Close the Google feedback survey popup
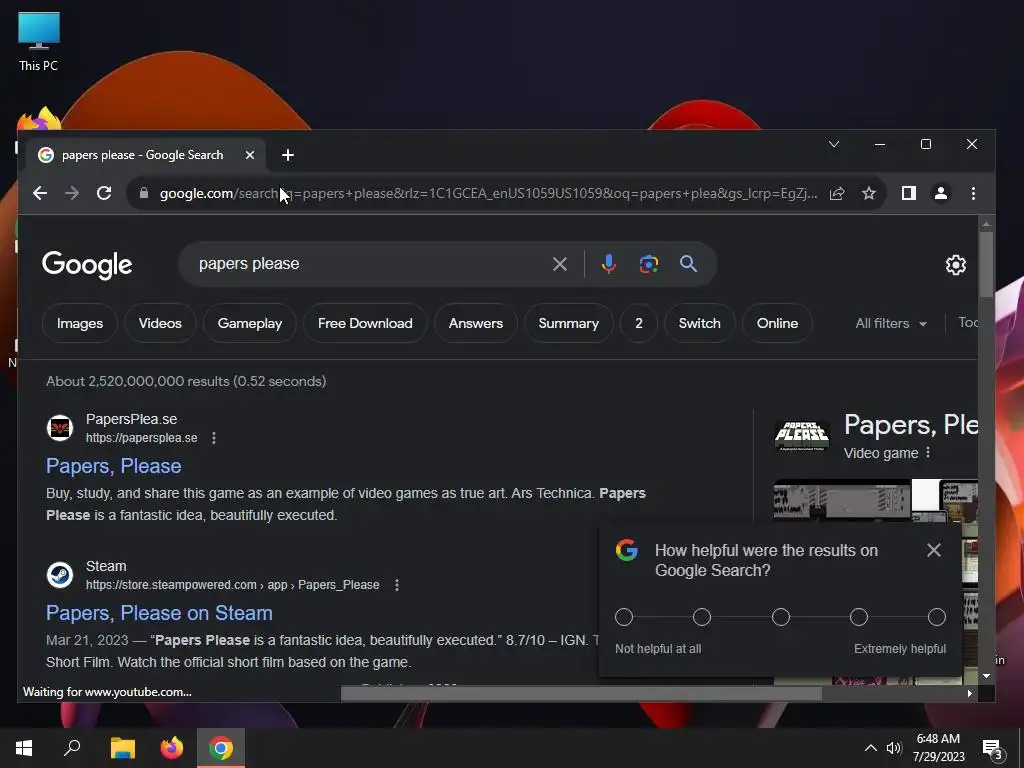The image size is (1024, 768). [x=934, y=551]
